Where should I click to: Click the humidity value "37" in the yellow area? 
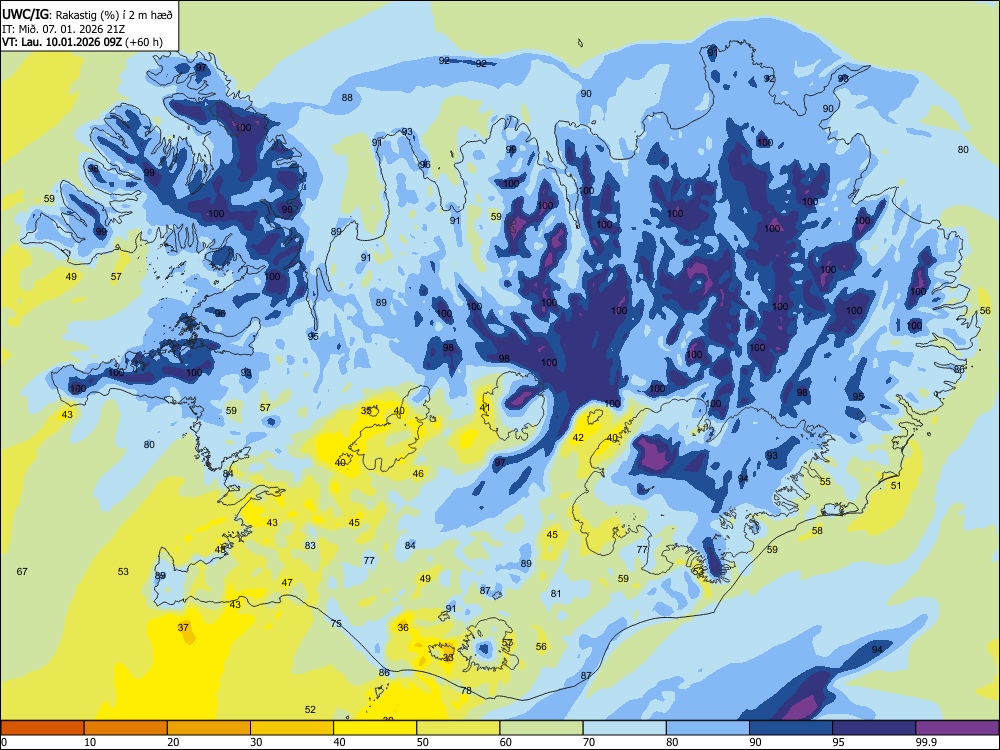pos(183,628)
